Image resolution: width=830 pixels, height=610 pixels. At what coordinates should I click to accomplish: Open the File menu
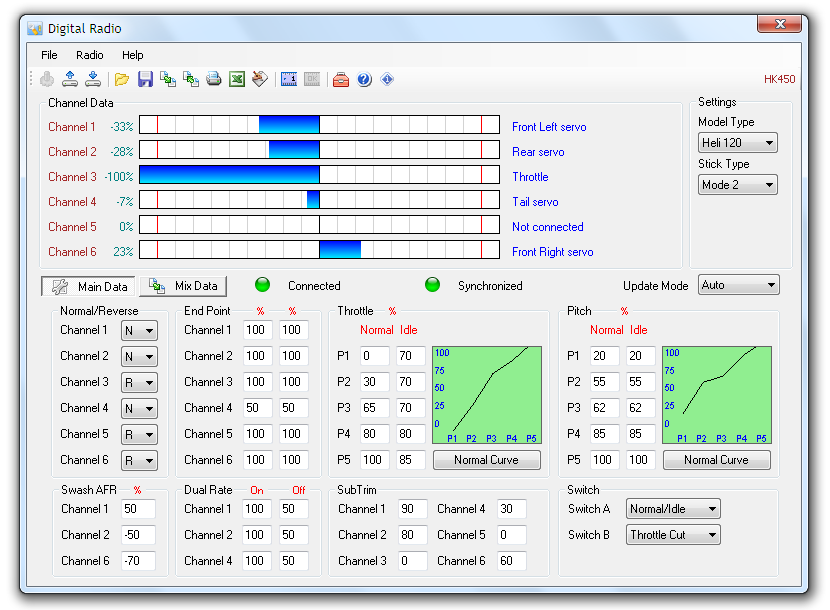point(49,55)
